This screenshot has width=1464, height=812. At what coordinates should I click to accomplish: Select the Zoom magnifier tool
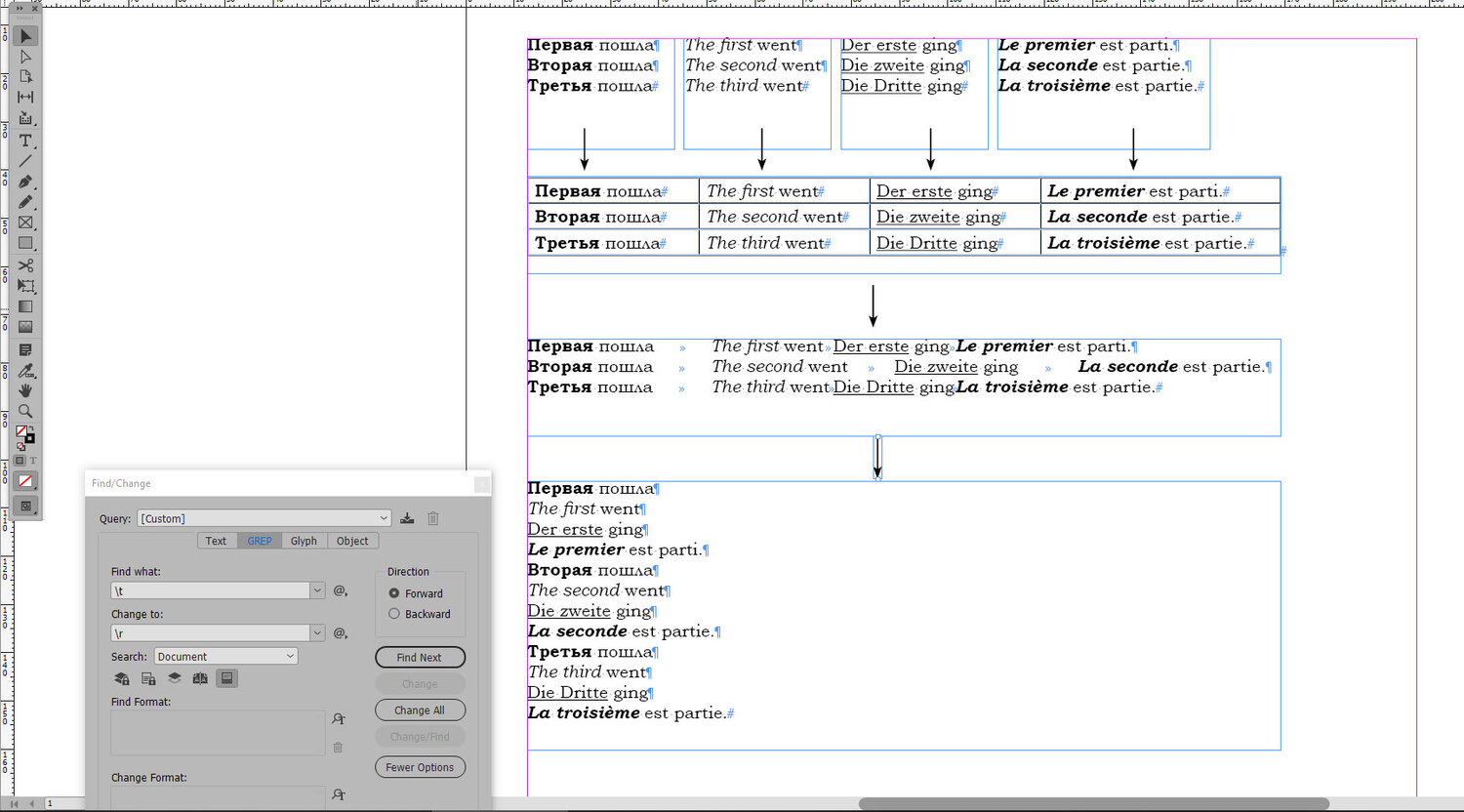coord(26,411)
